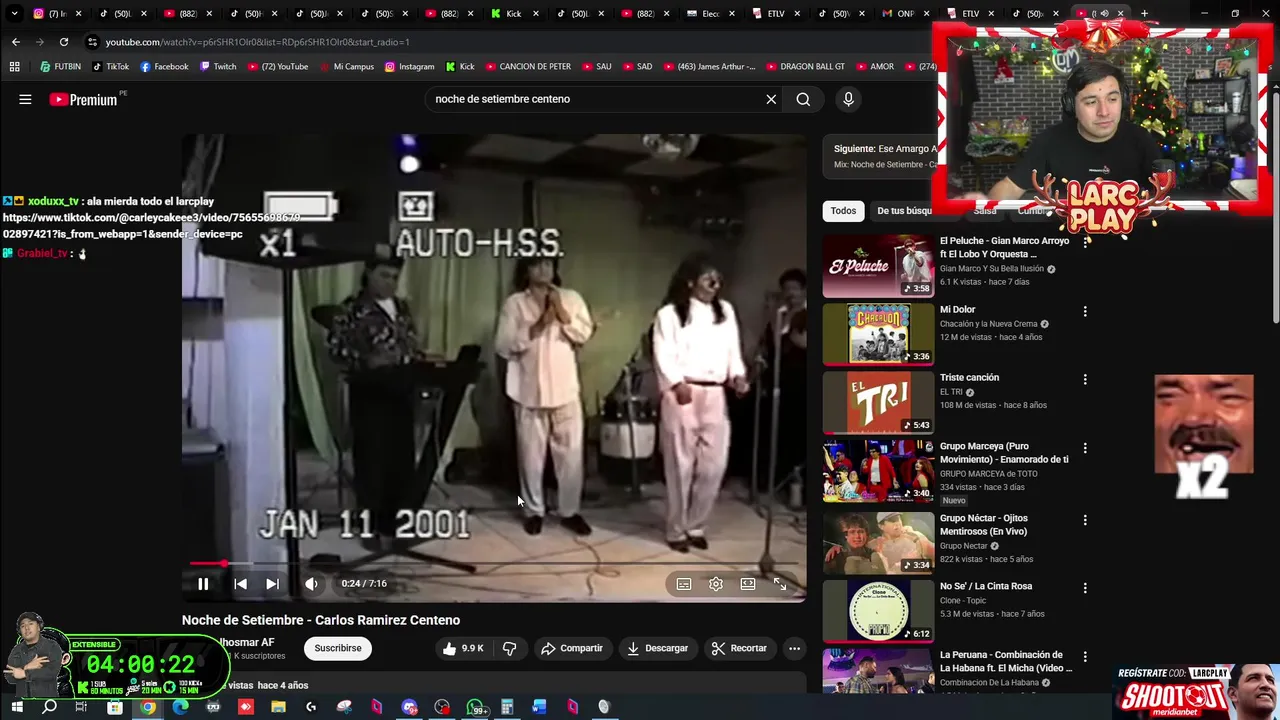
Task: Toggle subtitles in the player
Action: [x=684, y=584]
